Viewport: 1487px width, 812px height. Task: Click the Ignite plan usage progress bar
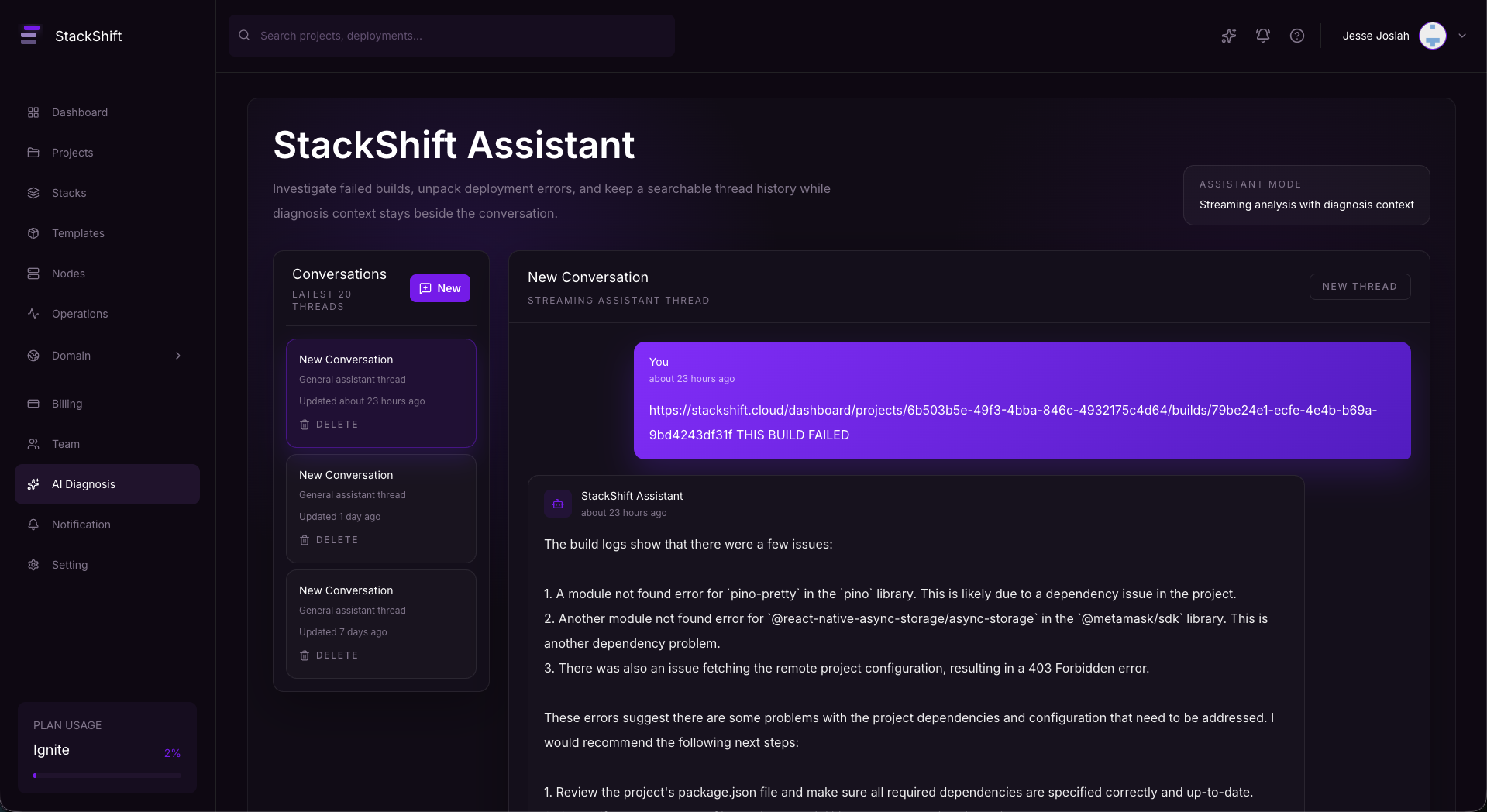coord(106,775)
